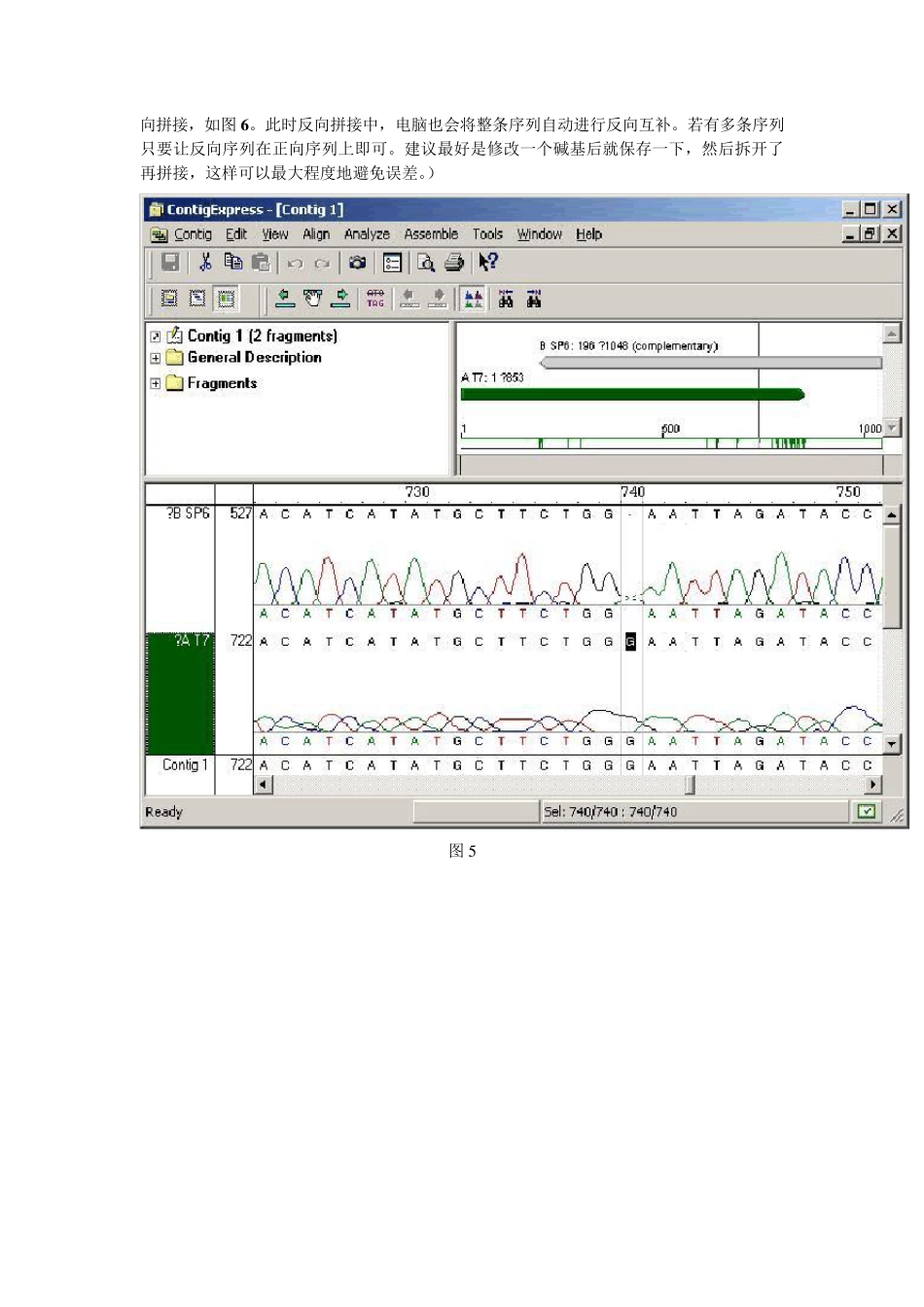Click the context Help arrow icon
The width and height of the screenshot is (924, 1307).
488,262
